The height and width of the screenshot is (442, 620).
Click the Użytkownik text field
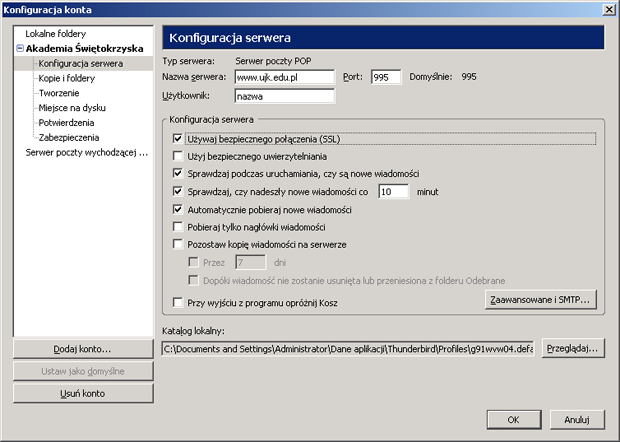283,96
